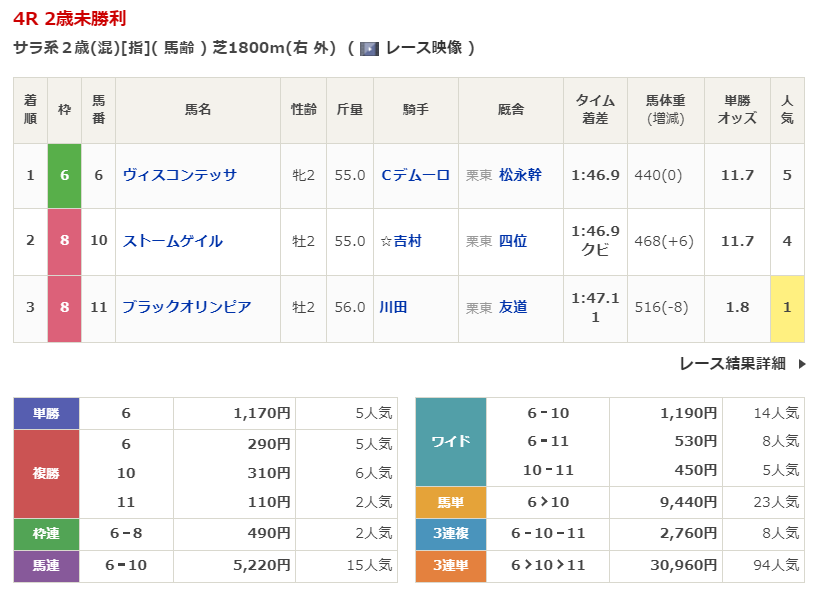Screen dimensions: 821x590
Task: Open trainer 松永幹 page
Action: [520, 175]
